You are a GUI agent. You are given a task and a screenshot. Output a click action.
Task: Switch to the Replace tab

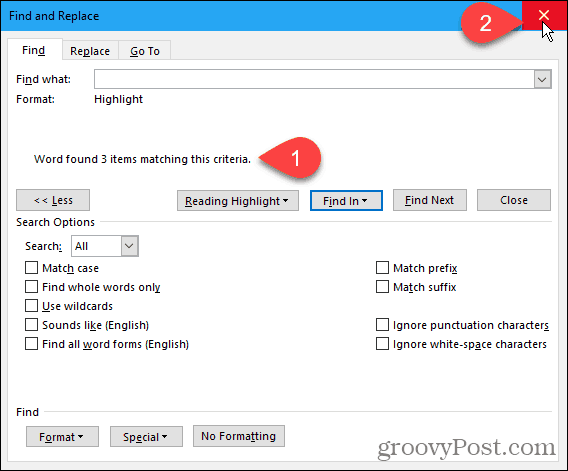pos(90,51)
